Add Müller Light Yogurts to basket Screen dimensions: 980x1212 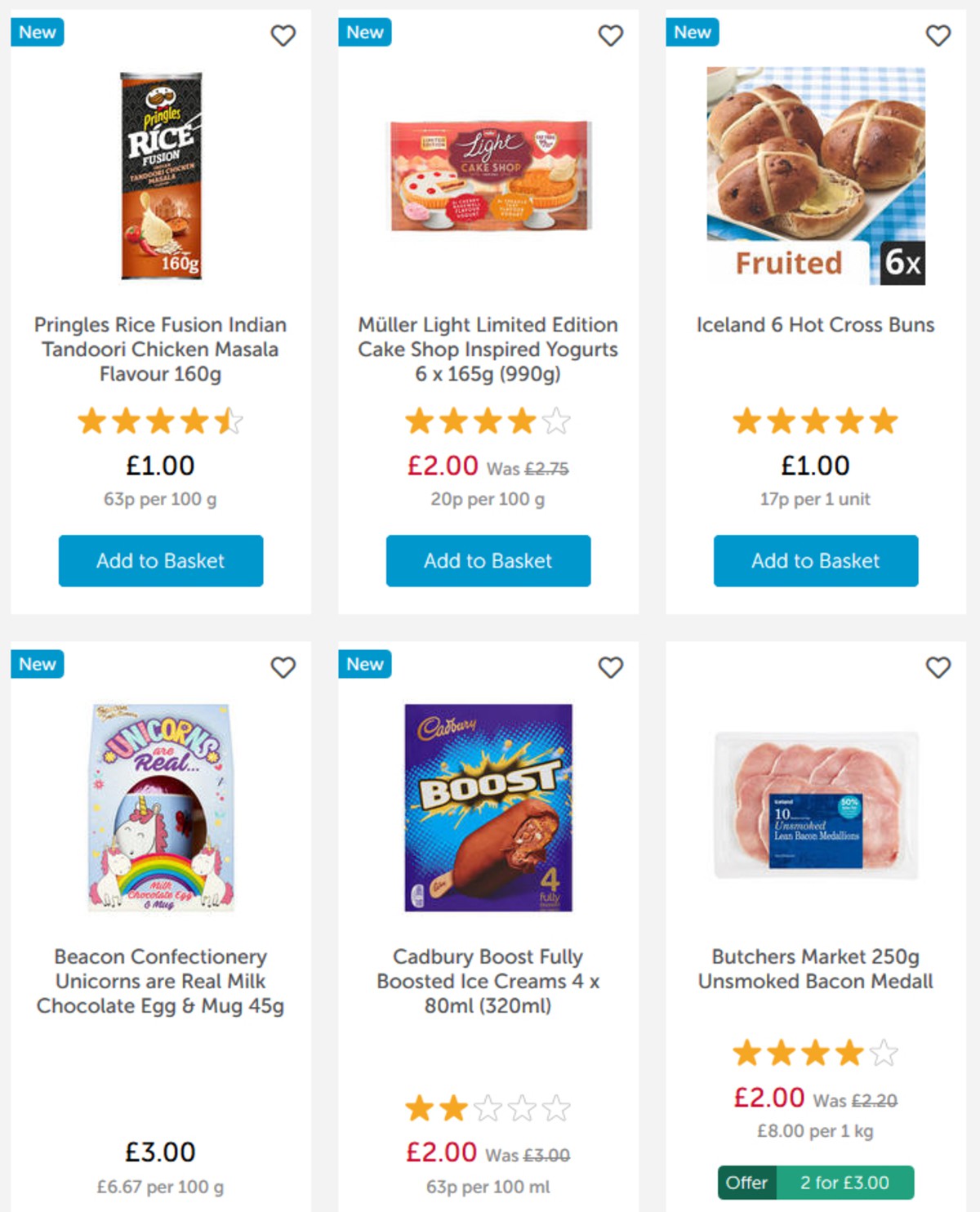[x=488, y=561]
